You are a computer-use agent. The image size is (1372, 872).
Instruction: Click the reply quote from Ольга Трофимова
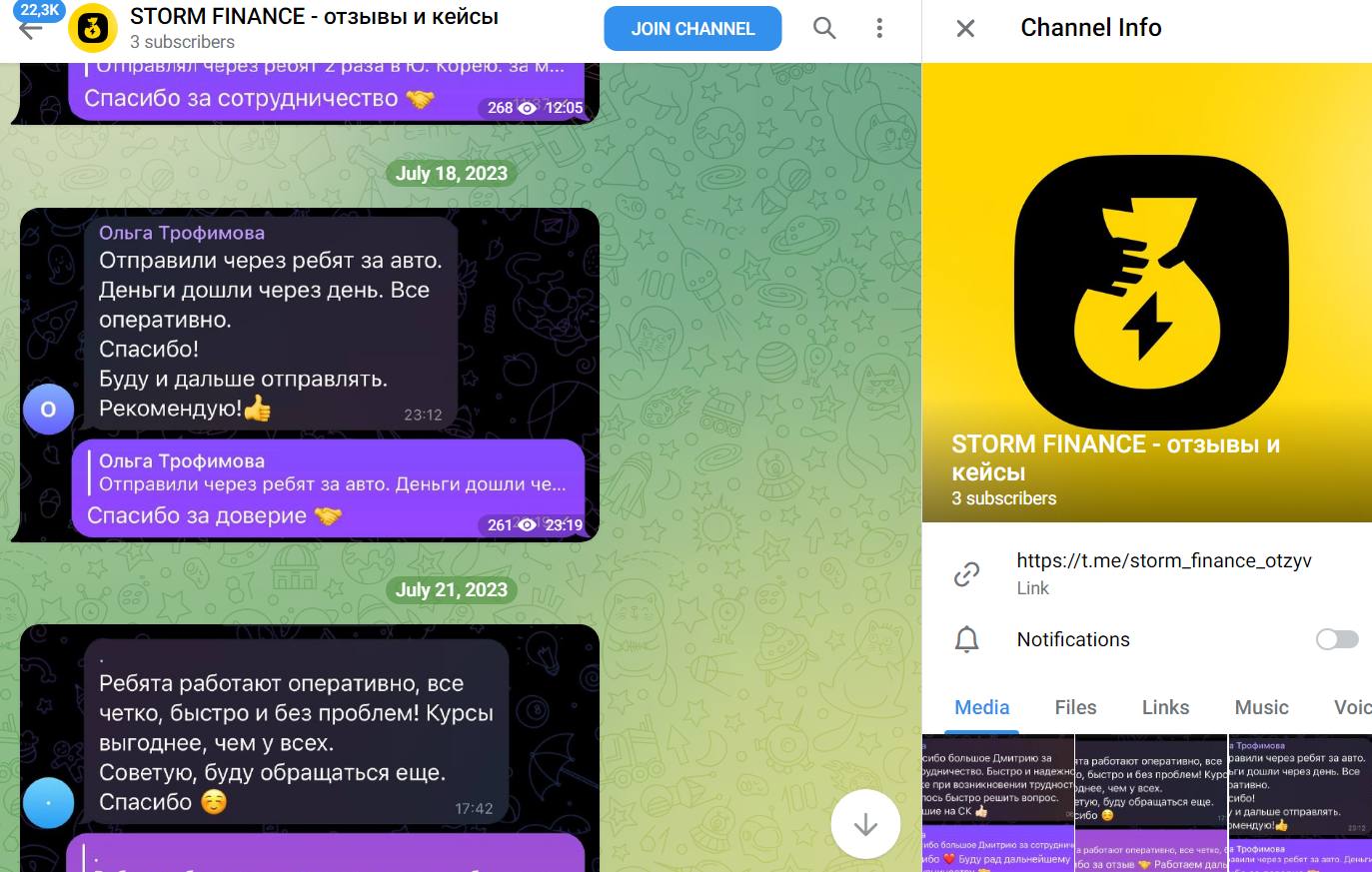coord(329,472)
